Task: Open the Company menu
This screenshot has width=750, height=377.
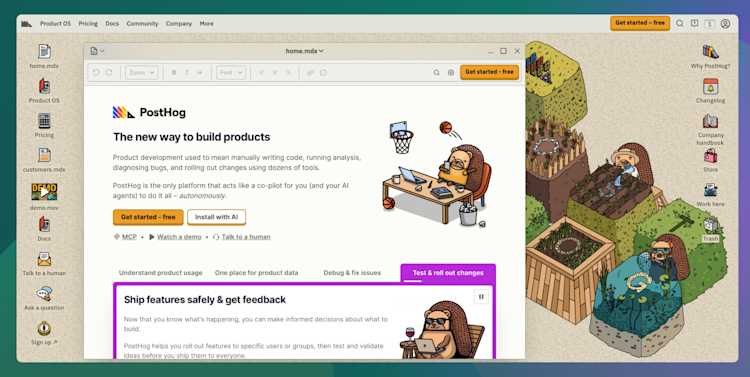Action: [179, 23]
